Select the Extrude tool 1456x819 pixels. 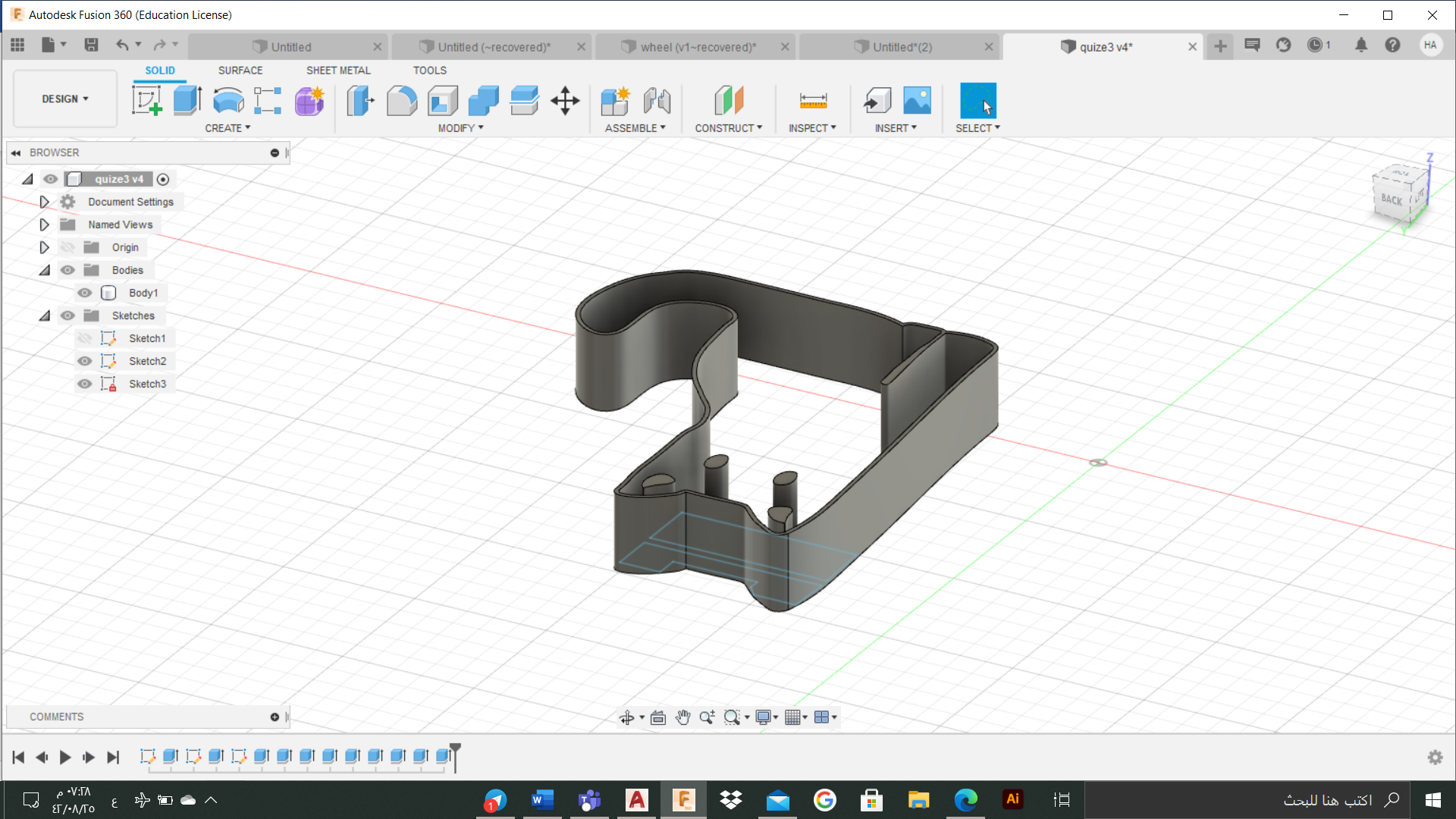pyautogui.click(x=187, y=100)
